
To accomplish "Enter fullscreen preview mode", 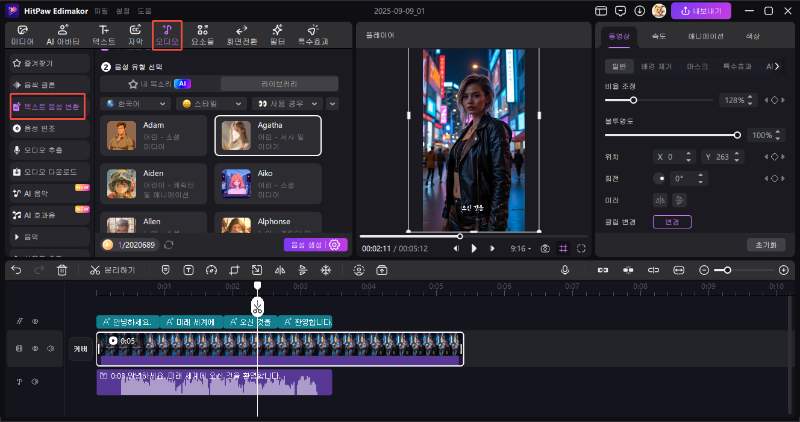I will click(581, 249).
